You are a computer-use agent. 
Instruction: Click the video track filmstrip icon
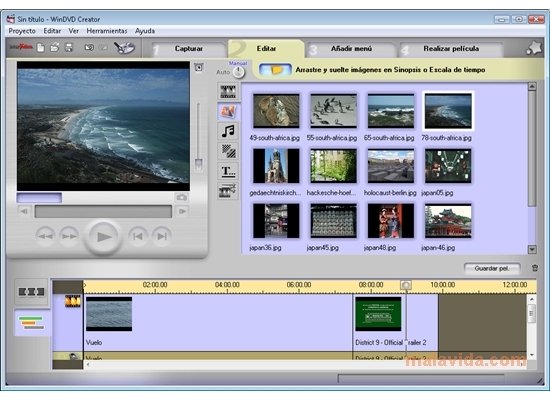73,301
